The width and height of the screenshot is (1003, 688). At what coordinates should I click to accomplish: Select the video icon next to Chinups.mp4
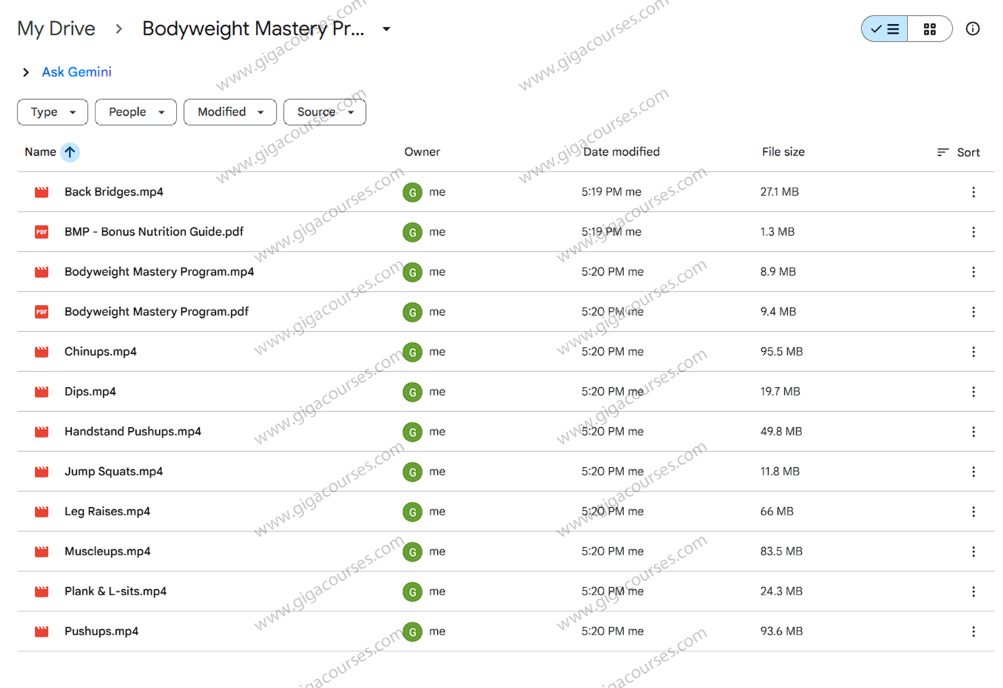pyautogui.click(x=40, y=351)
